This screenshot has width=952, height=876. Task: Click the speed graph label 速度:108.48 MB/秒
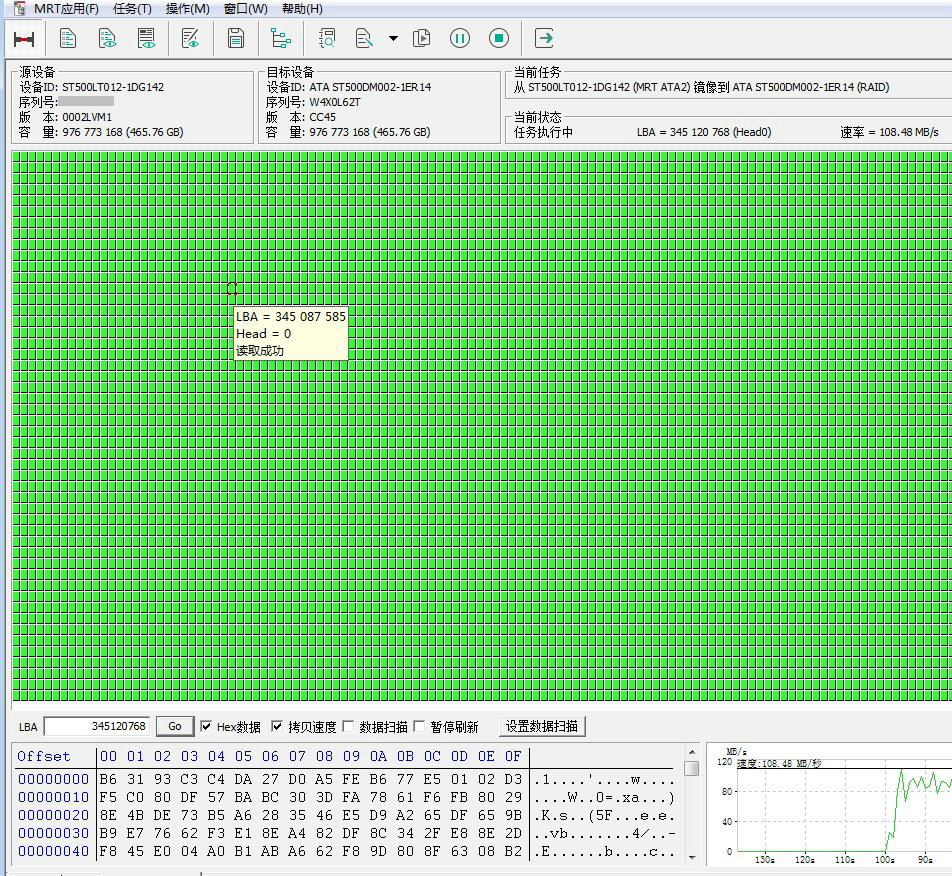[779, 763]
